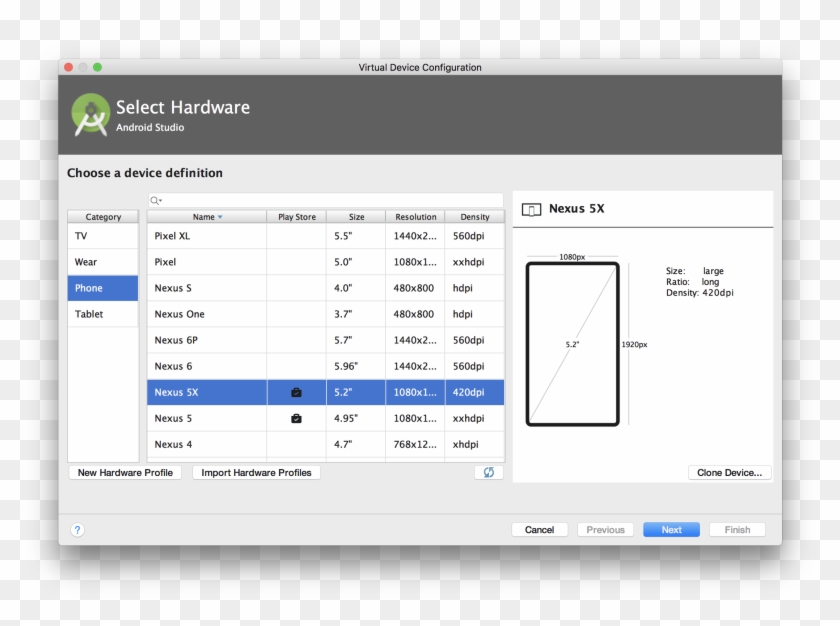
Task: Select the Phone category
Action: pos(103,288)
